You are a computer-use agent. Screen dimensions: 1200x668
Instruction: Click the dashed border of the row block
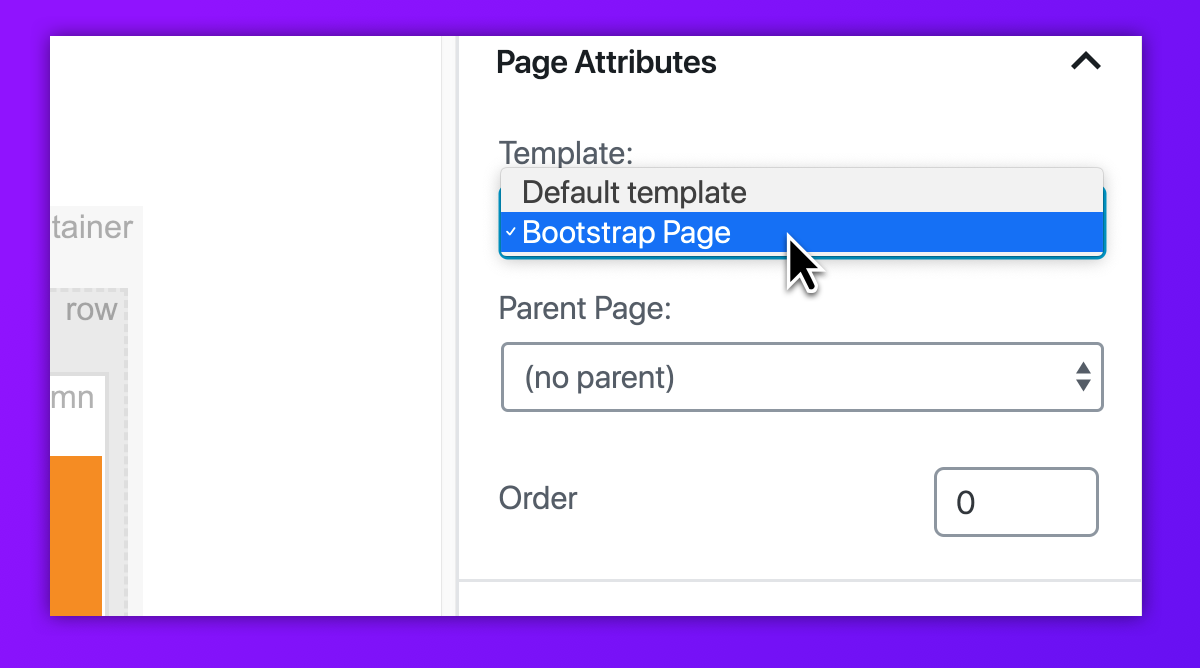126,450
